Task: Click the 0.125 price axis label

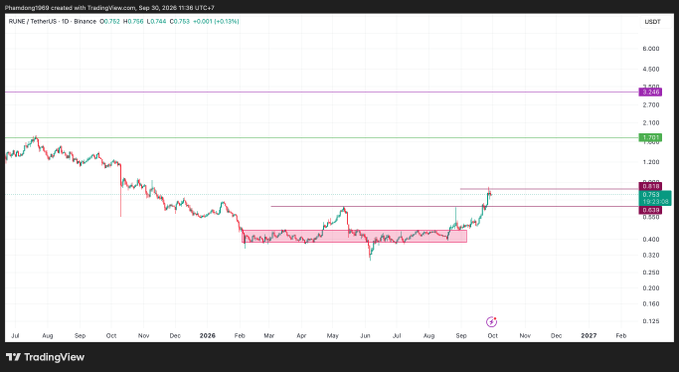Action: point(651,321)
